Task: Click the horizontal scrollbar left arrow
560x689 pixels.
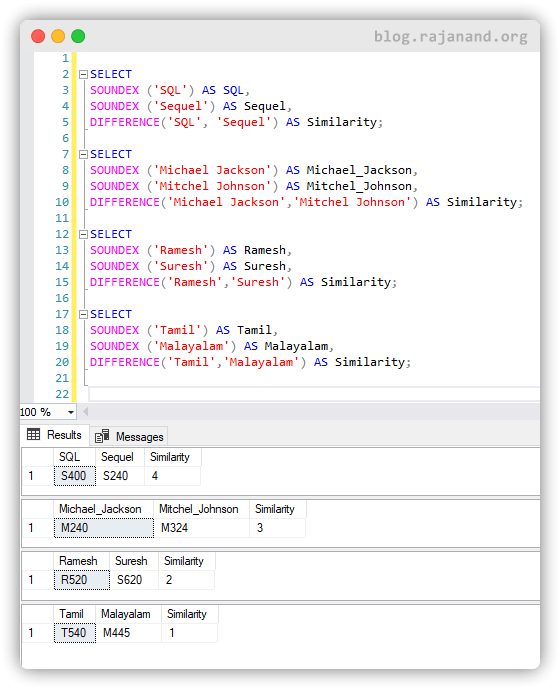Action: pyautogui.click(x=85, y=412)
